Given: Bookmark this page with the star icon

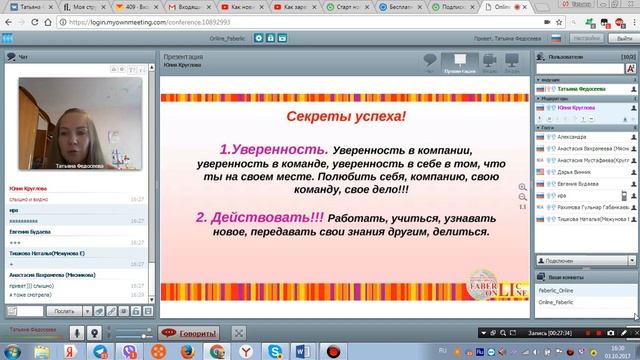Looking at the screenshot, I should click(559, 22).
